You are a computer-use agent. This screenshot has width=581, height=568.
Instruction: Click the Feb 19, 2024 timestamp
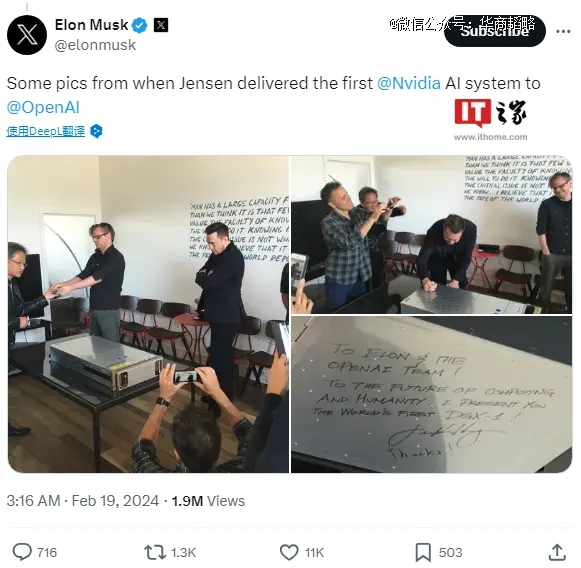[115, 501]
